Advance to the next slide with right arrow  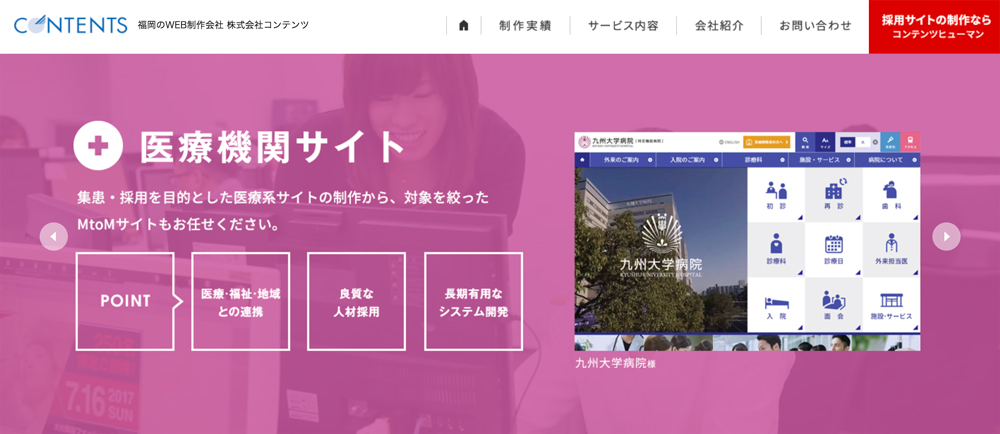946,236
